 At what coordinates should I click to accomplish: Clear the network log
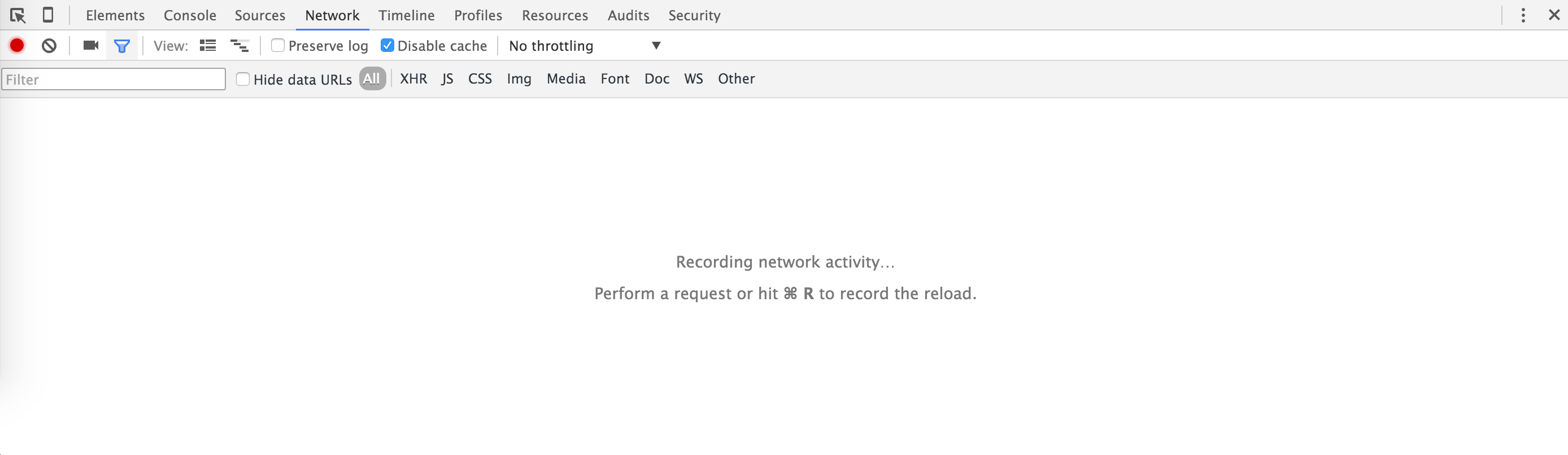49,46
